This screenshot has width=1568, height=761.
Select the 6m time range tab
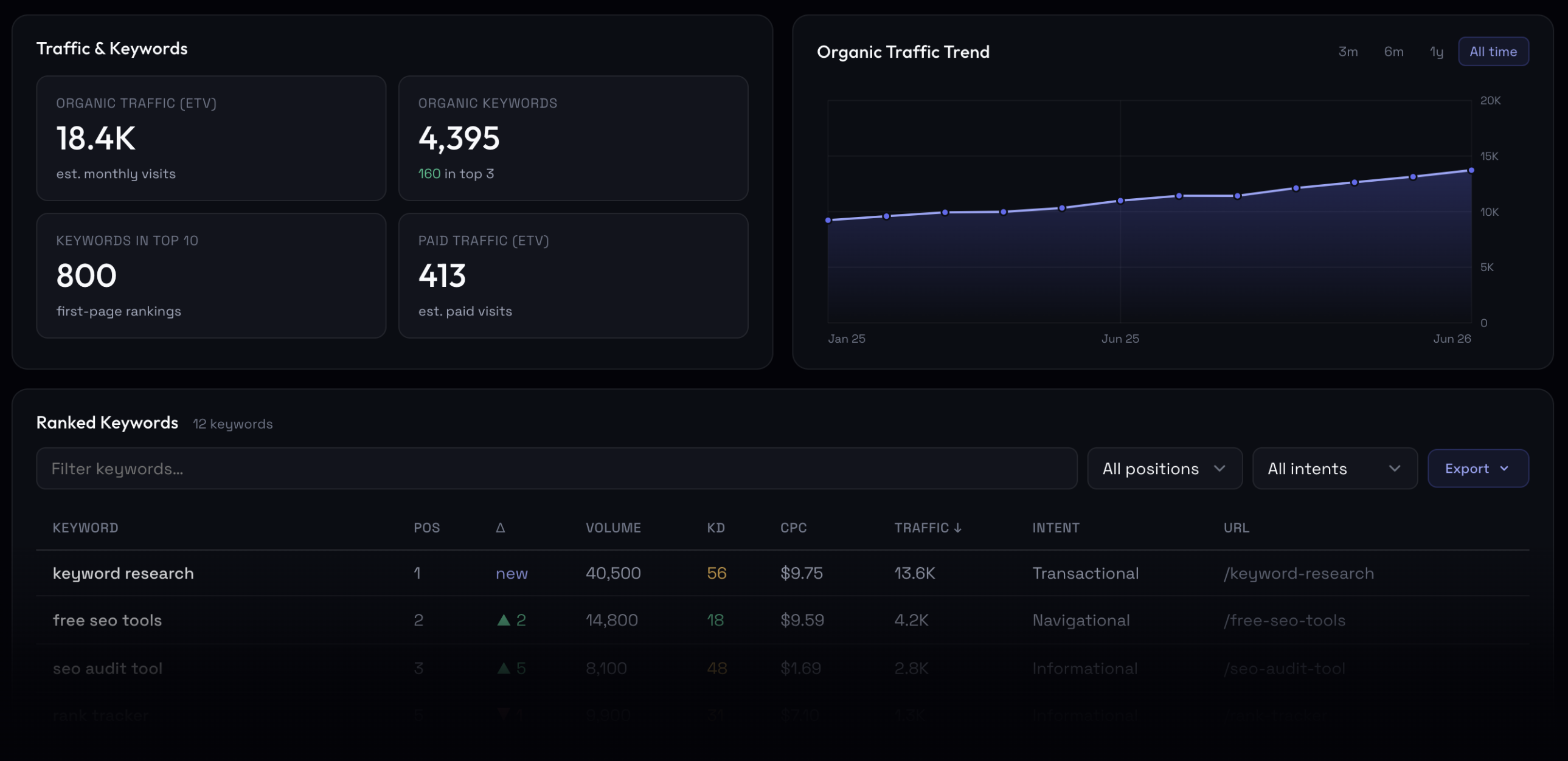[1393, 52]
